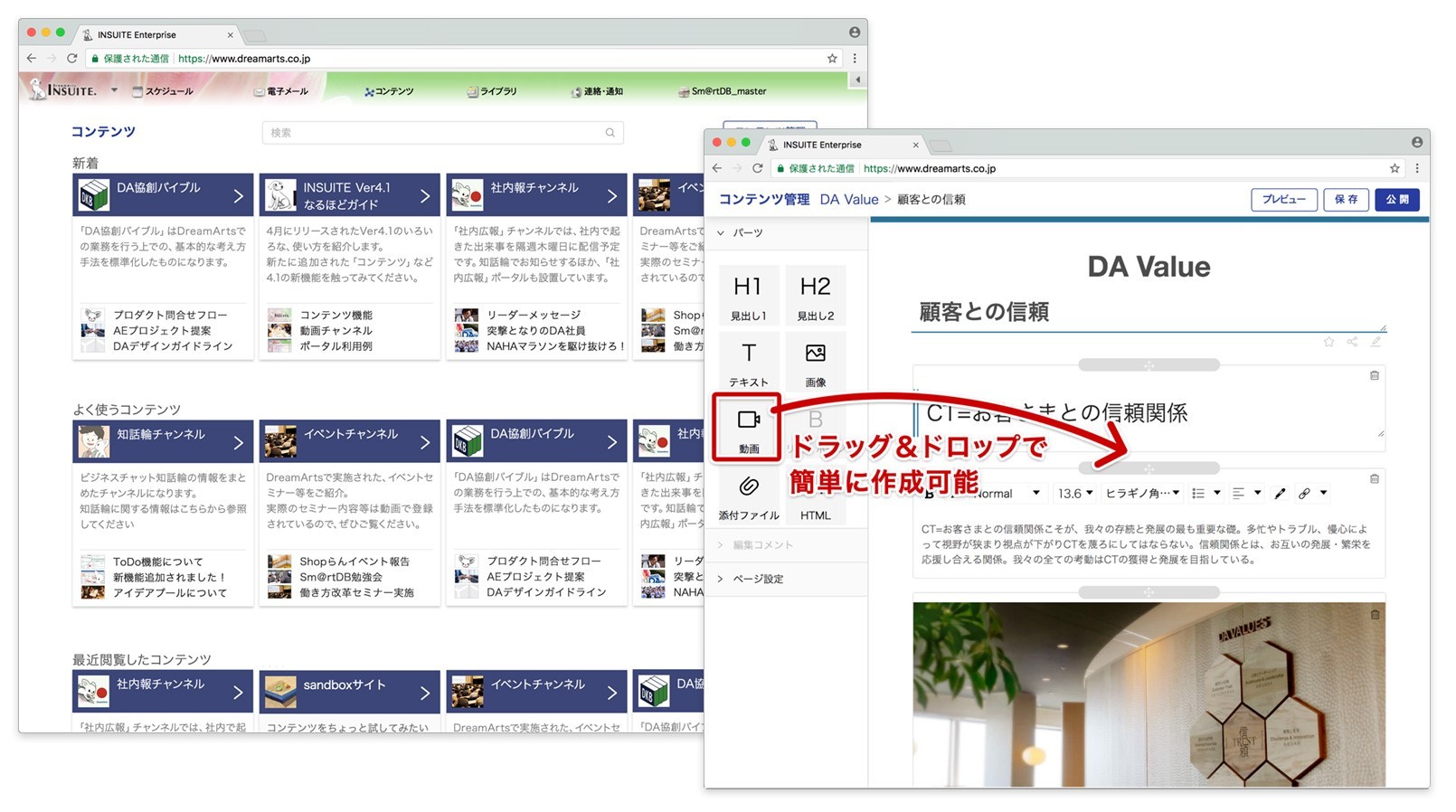The image size is (1456, 812).
Task: Open ライブラリ in the top menu
Action: (x=492, y=91)
